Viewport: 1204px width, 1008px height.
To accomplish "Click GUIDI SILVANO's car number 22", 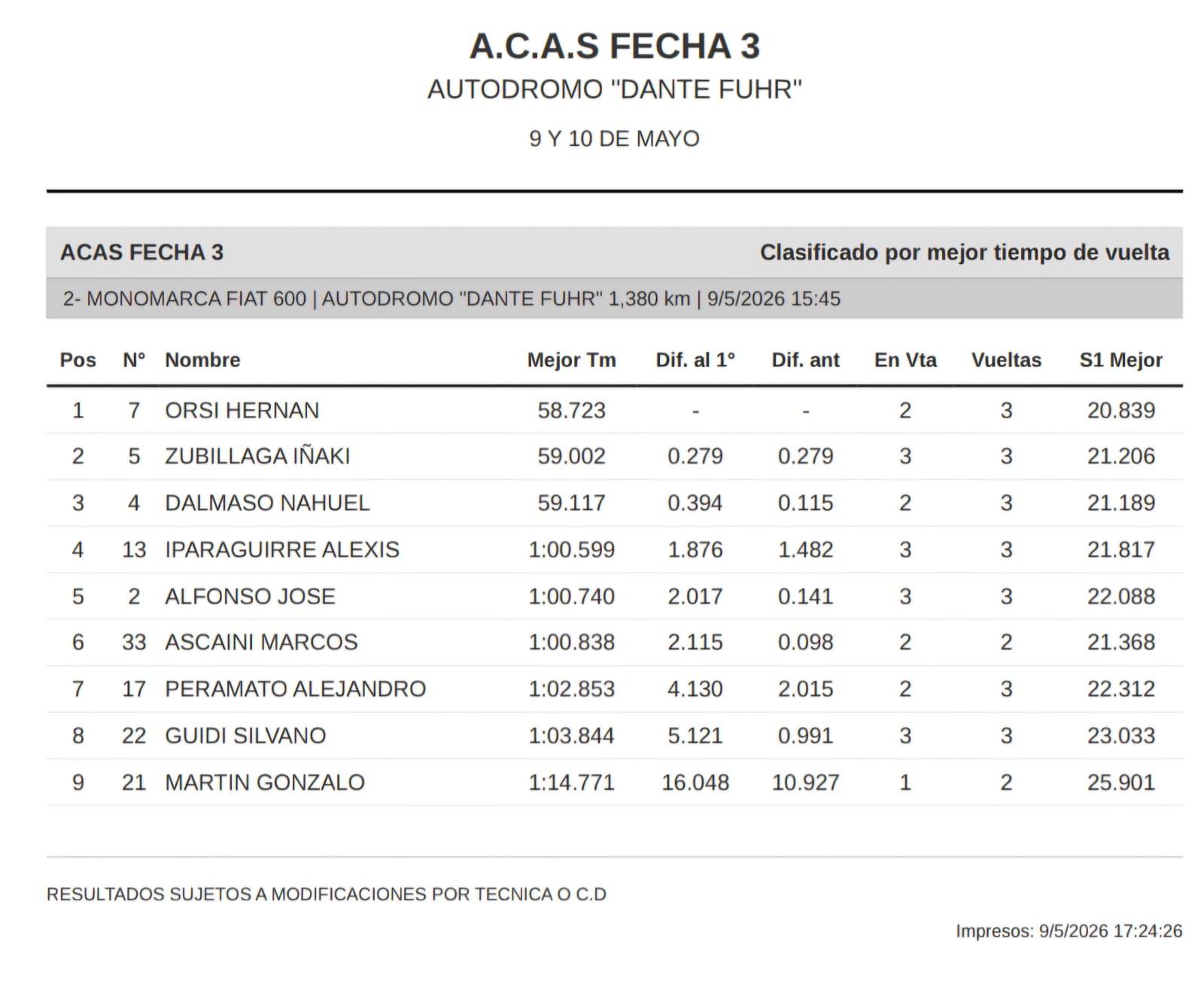I will click(x=134, y=736).
